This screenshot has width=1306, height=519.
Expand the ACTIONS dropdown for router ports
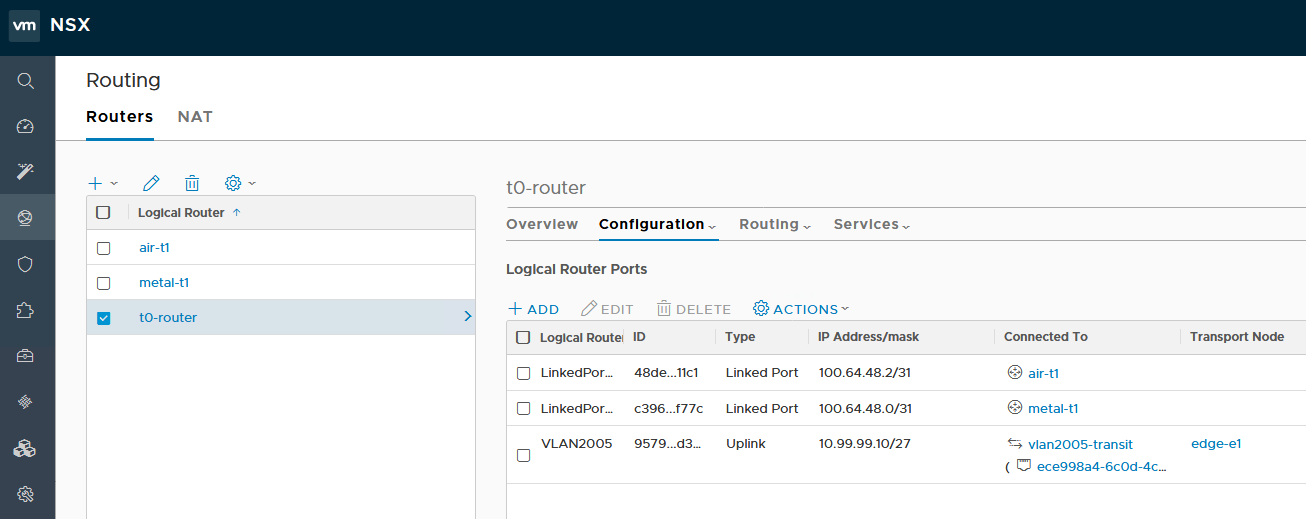801,309
